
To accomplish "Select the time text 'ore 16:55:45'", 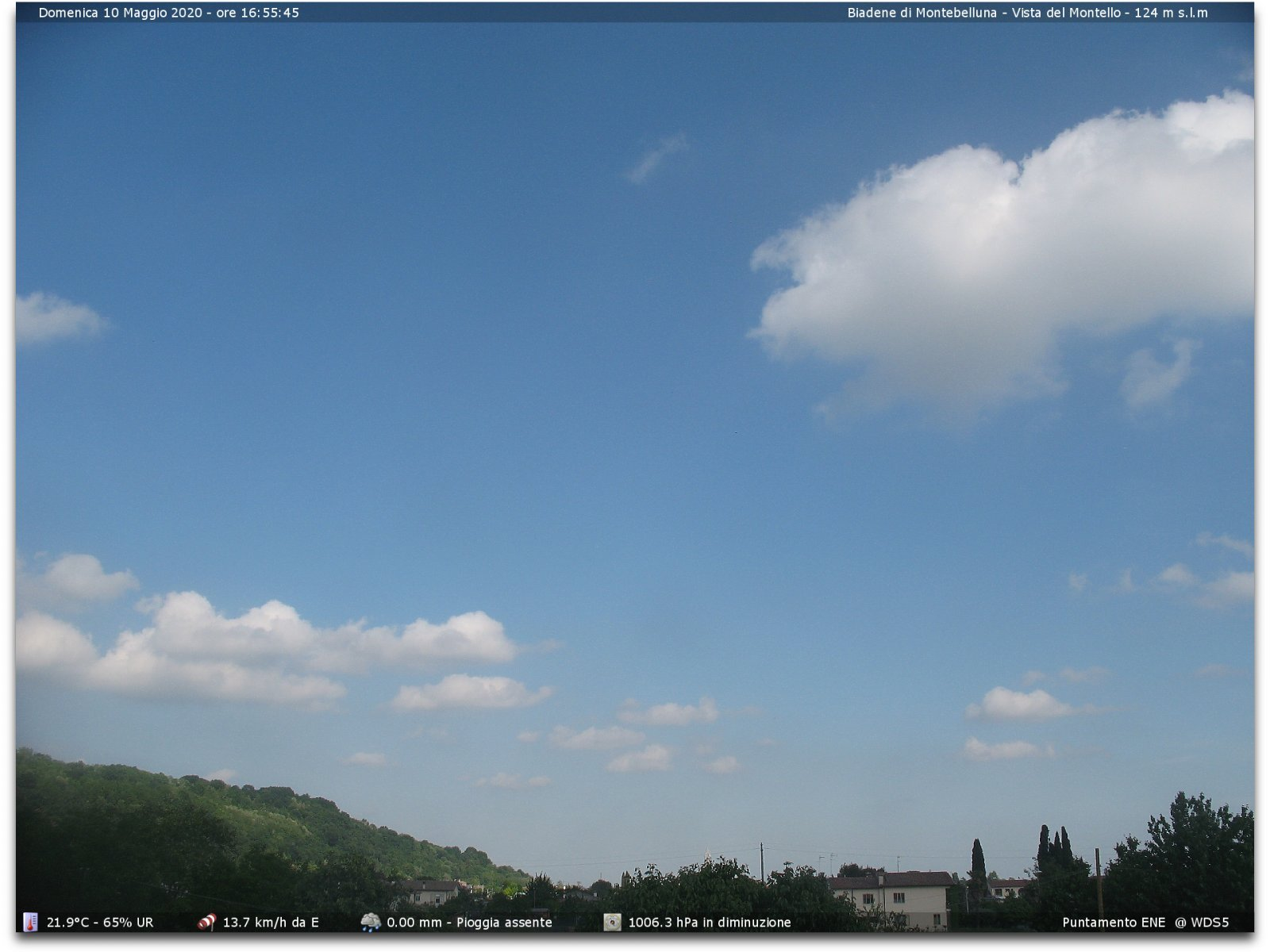I will 257,13.
